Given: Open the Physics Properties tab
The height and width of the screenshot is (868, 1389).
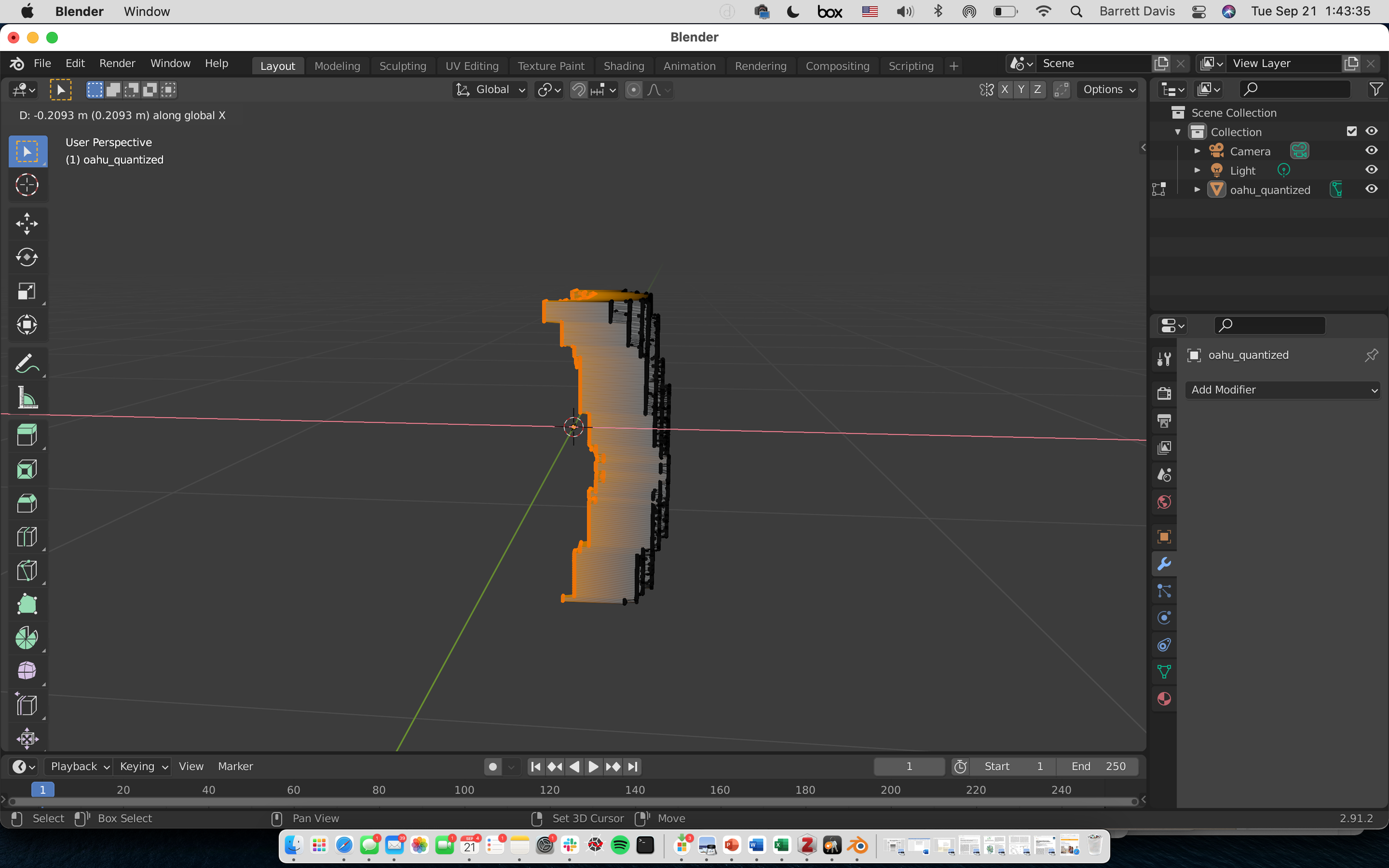Looking at the screenshot, I should pos(1164,617).
